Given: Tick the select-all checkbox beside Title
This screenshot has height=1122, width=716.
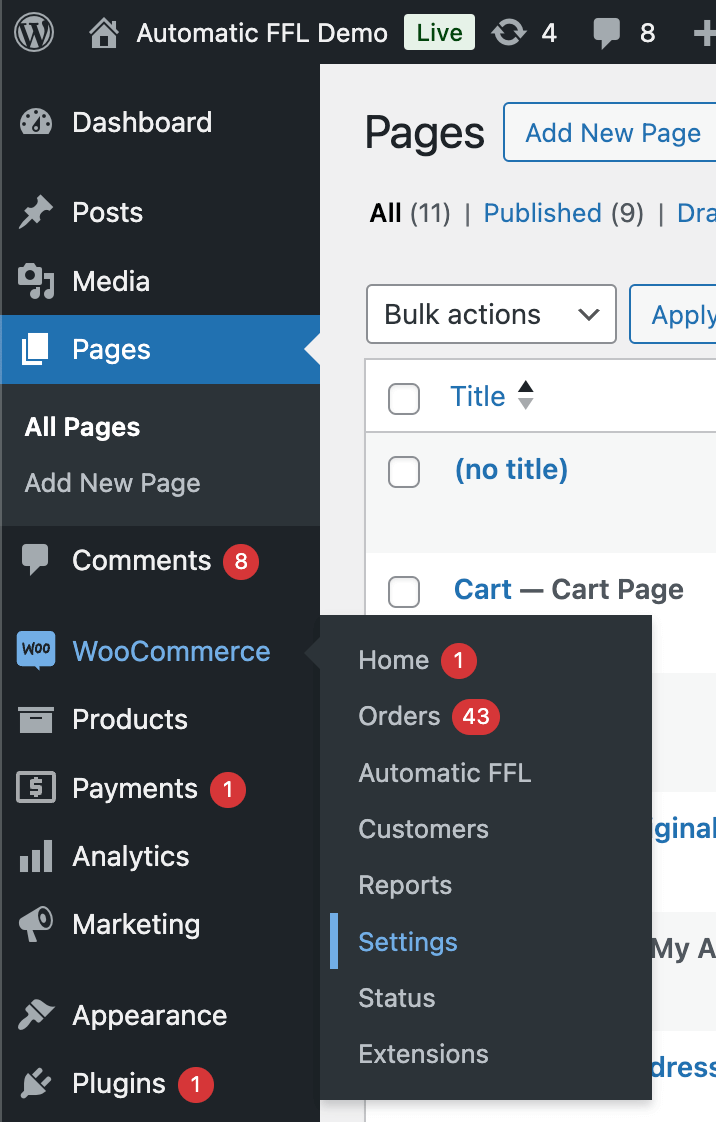Looking at the screenshot, I should tap(404, 398).
